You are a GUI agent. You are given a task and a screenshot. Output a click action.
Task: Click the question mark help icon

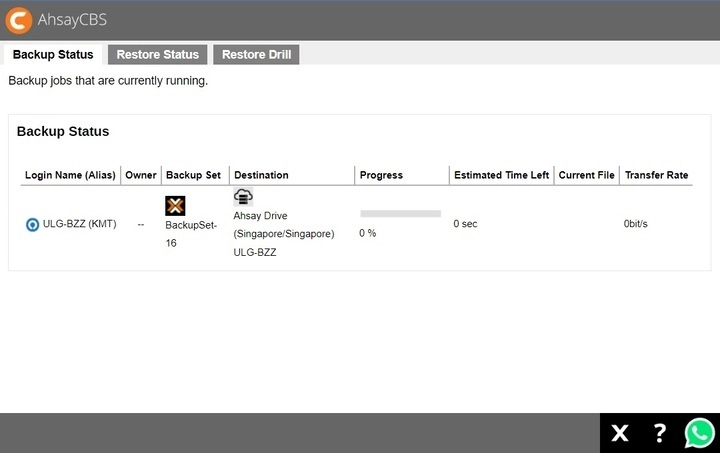(660, 433)
